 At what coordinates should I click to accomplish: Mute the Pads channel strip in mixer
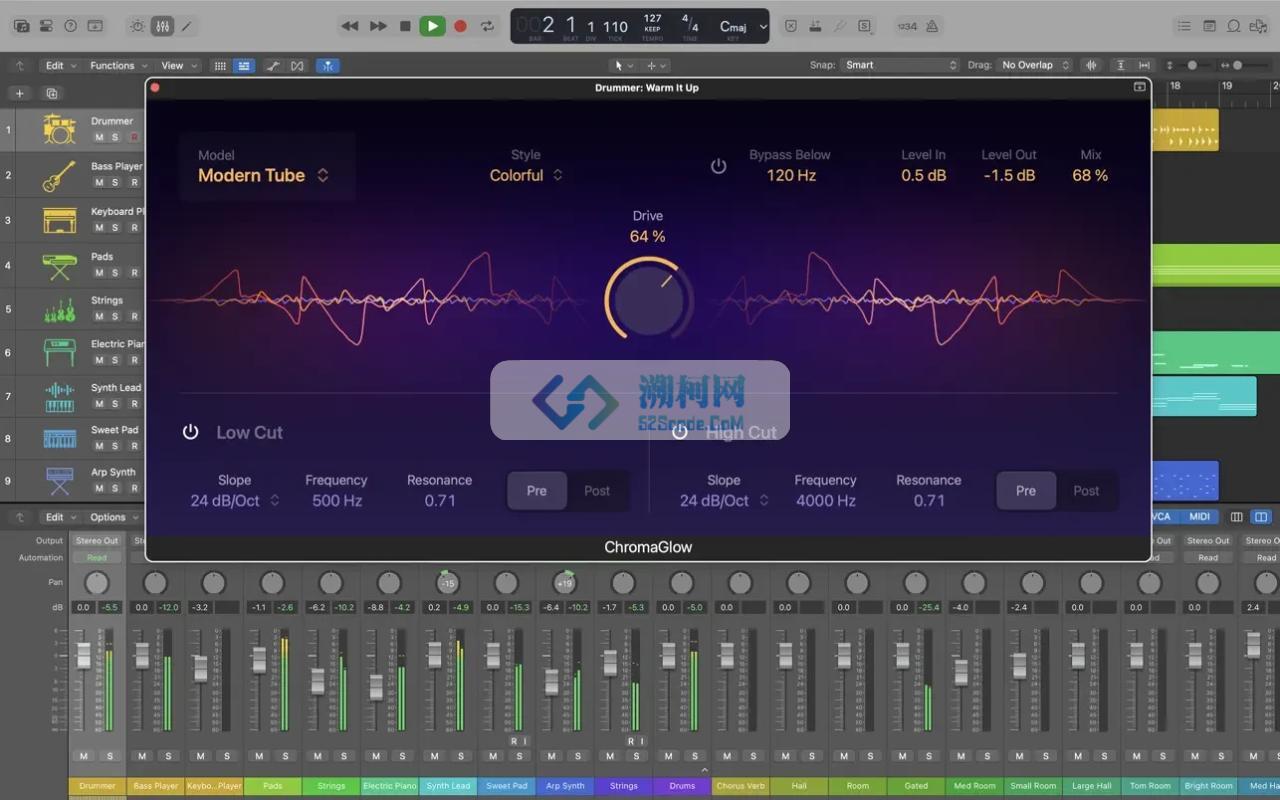tap(259, 756)
